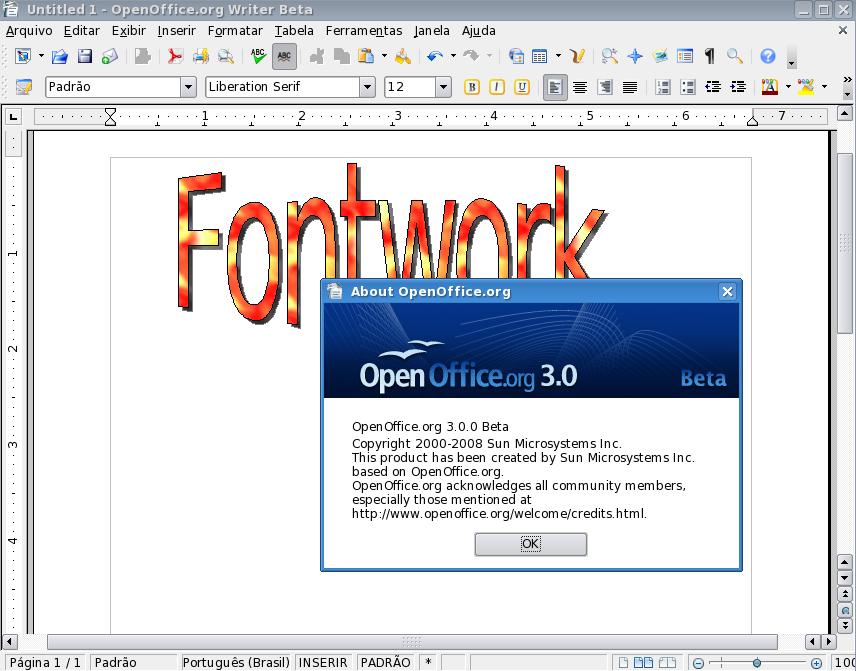Click the zoom slider handle
The height and width of the screenshot is (671, 856).
(x=757, y=663)
